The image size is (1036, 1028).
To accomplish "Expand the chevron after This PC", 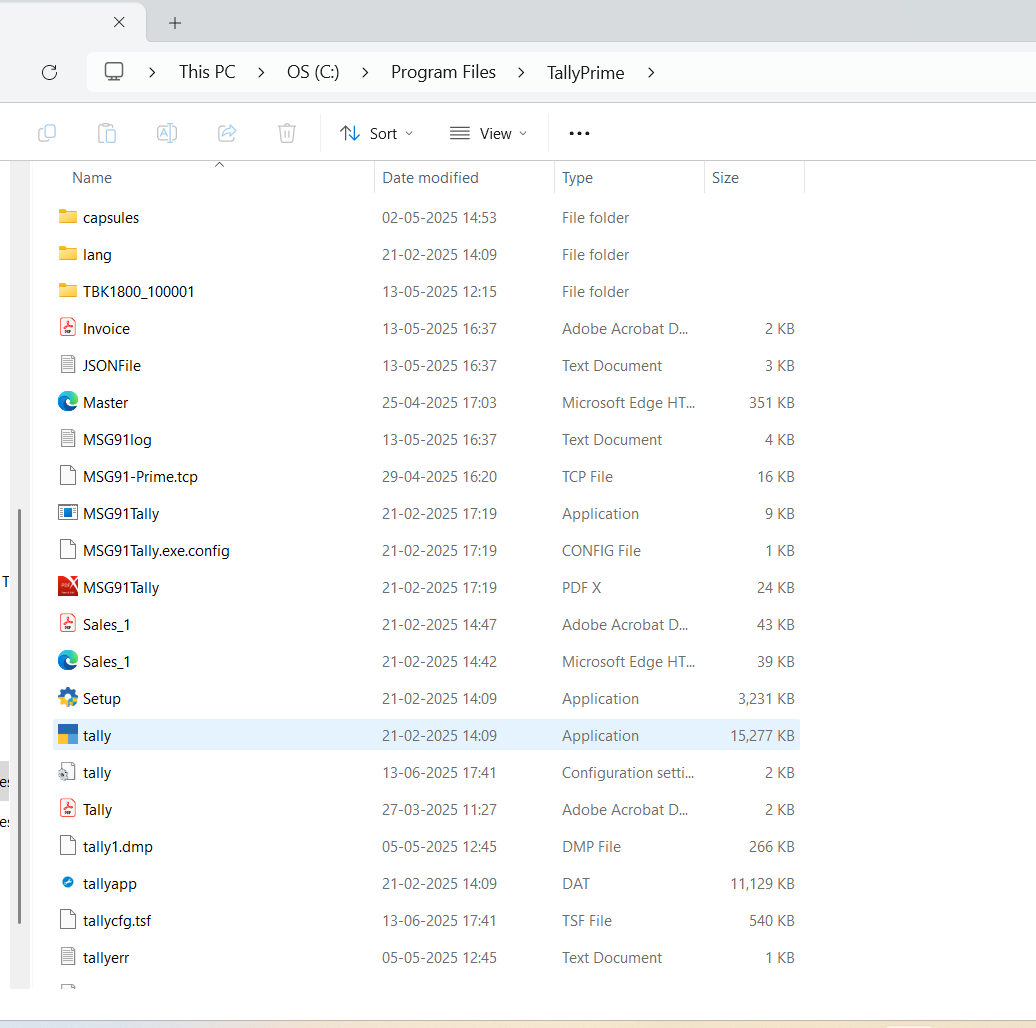I will [x=261, y=72].
